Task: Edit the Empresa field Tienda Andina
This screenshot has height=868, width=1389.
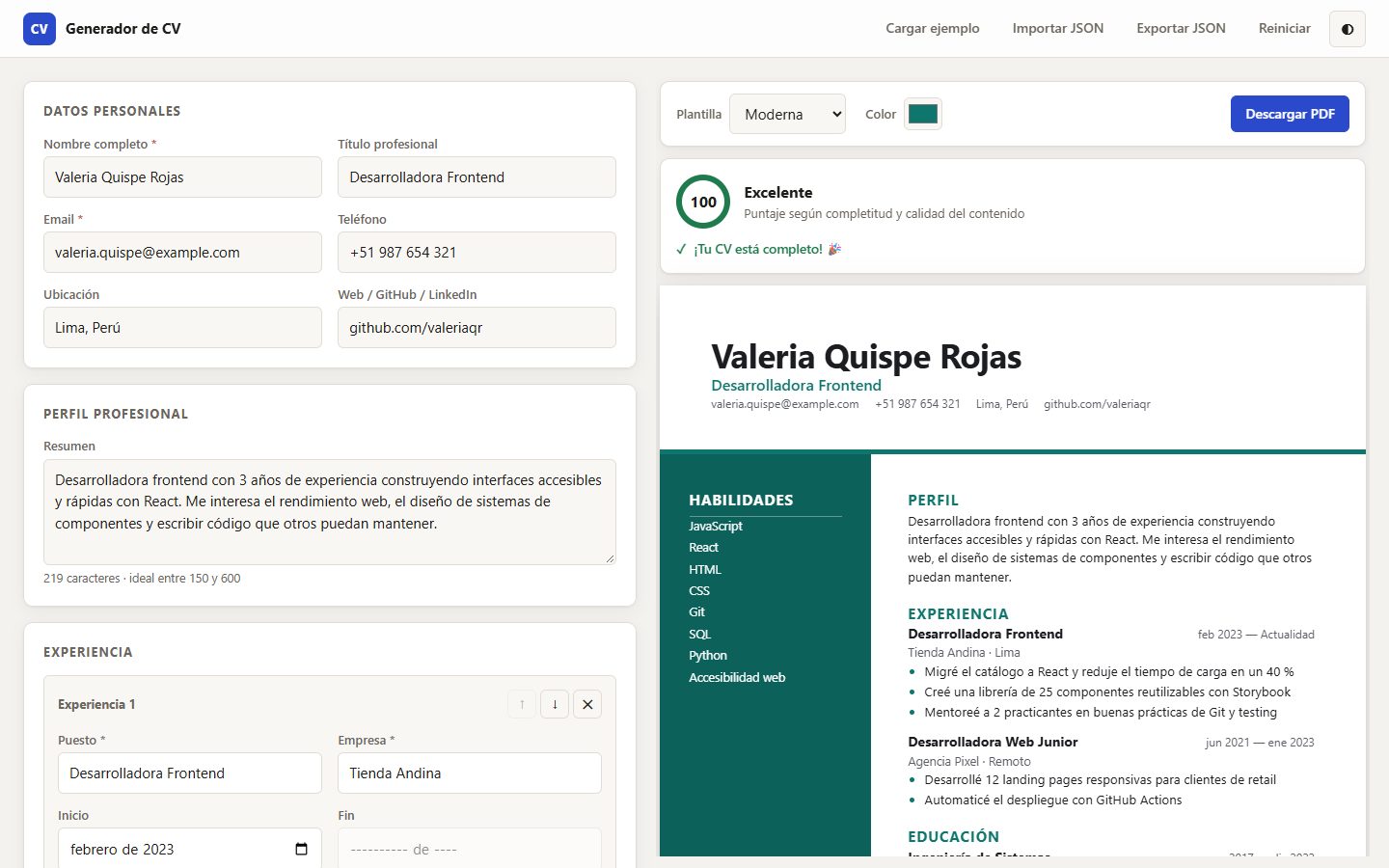Action: 470,773
